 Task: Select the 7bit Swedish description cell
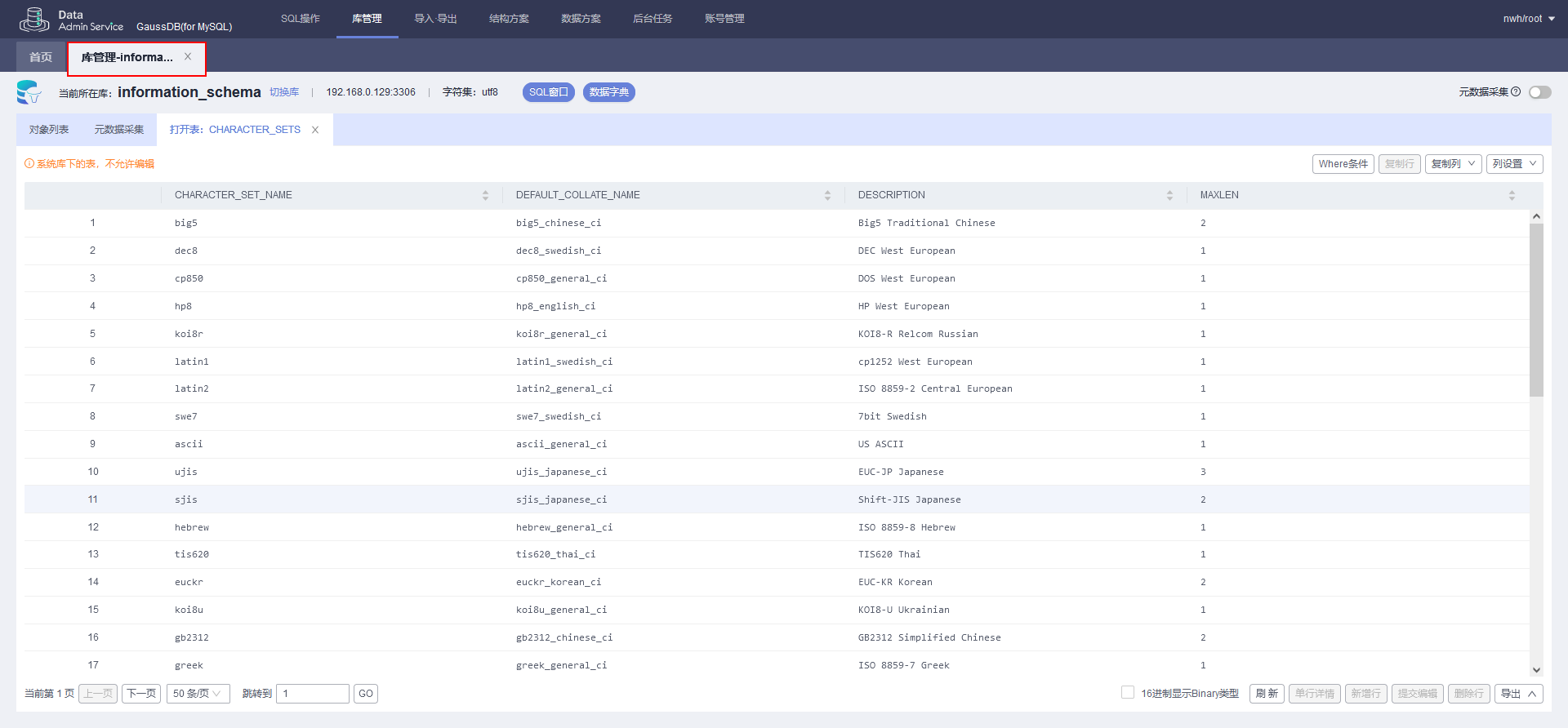tap(893, 416)
